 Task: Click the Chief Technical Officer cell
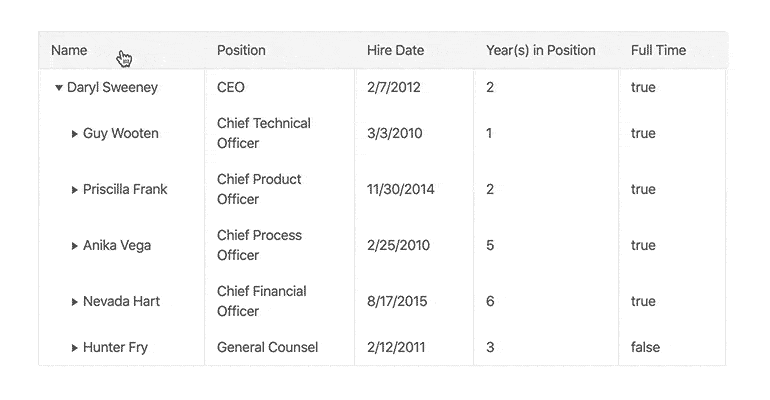click(x=279, y=133)
